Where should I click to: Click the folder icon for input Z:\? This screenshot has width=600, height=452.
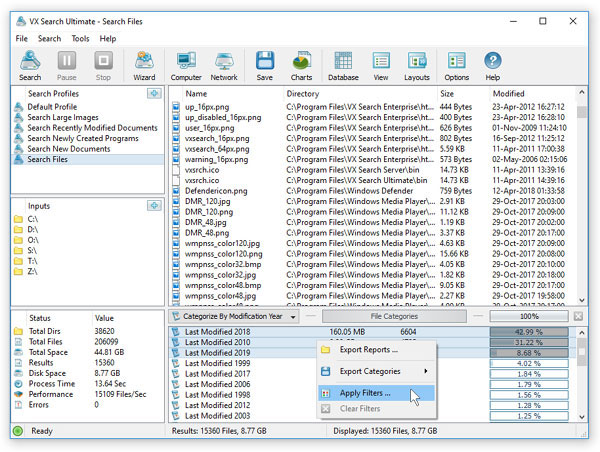tap(18, 271)
